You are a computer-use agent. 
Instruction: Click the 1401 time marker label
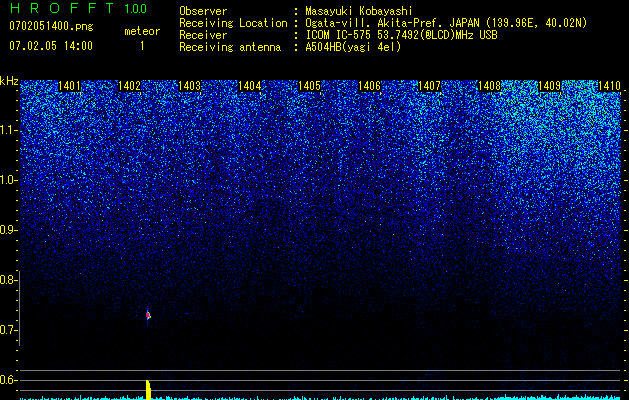(69, 86)
